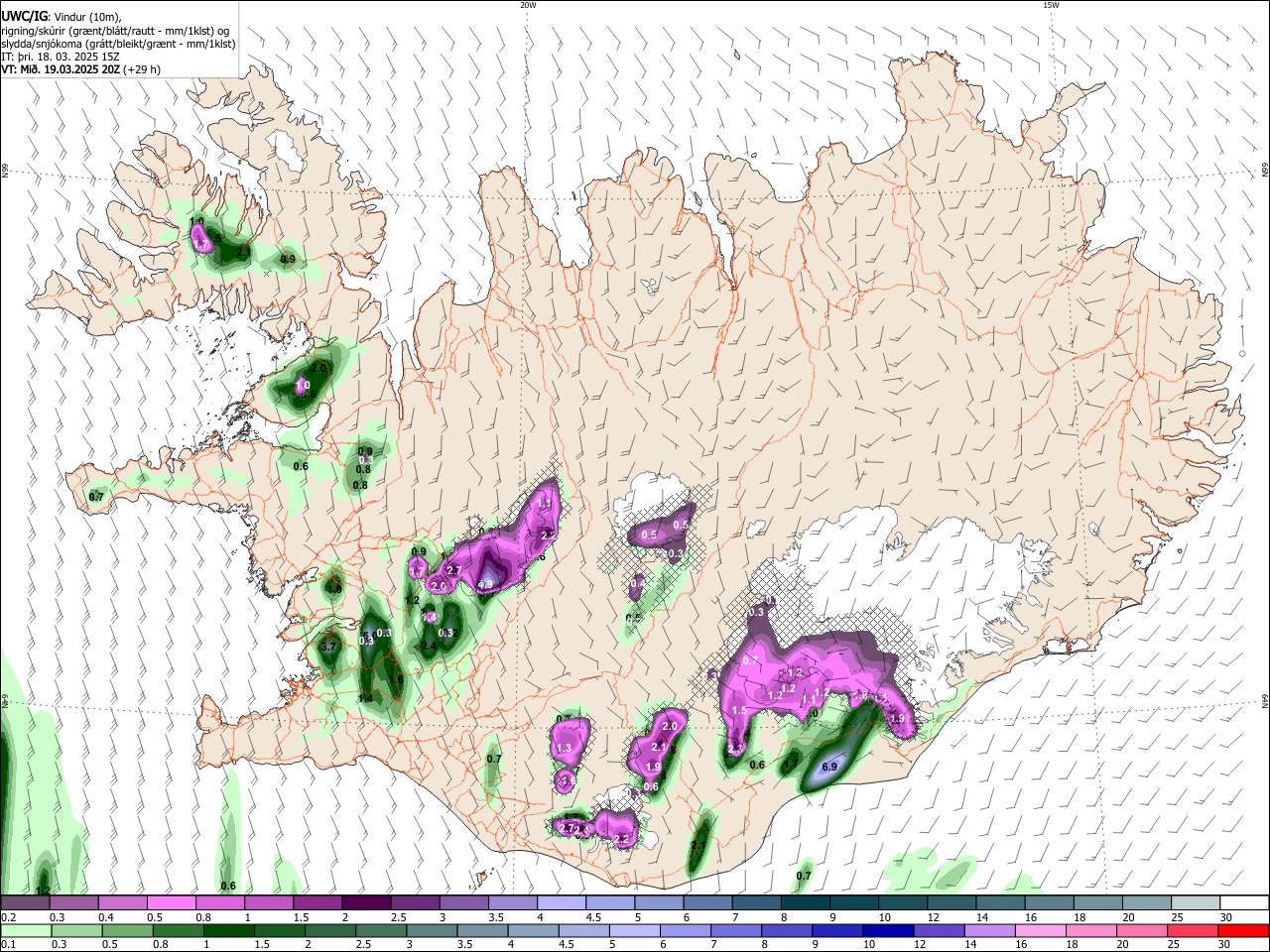
Task: Pick the pale blue 4 swatch in upper legend
Action: click(x=562, y=902)
